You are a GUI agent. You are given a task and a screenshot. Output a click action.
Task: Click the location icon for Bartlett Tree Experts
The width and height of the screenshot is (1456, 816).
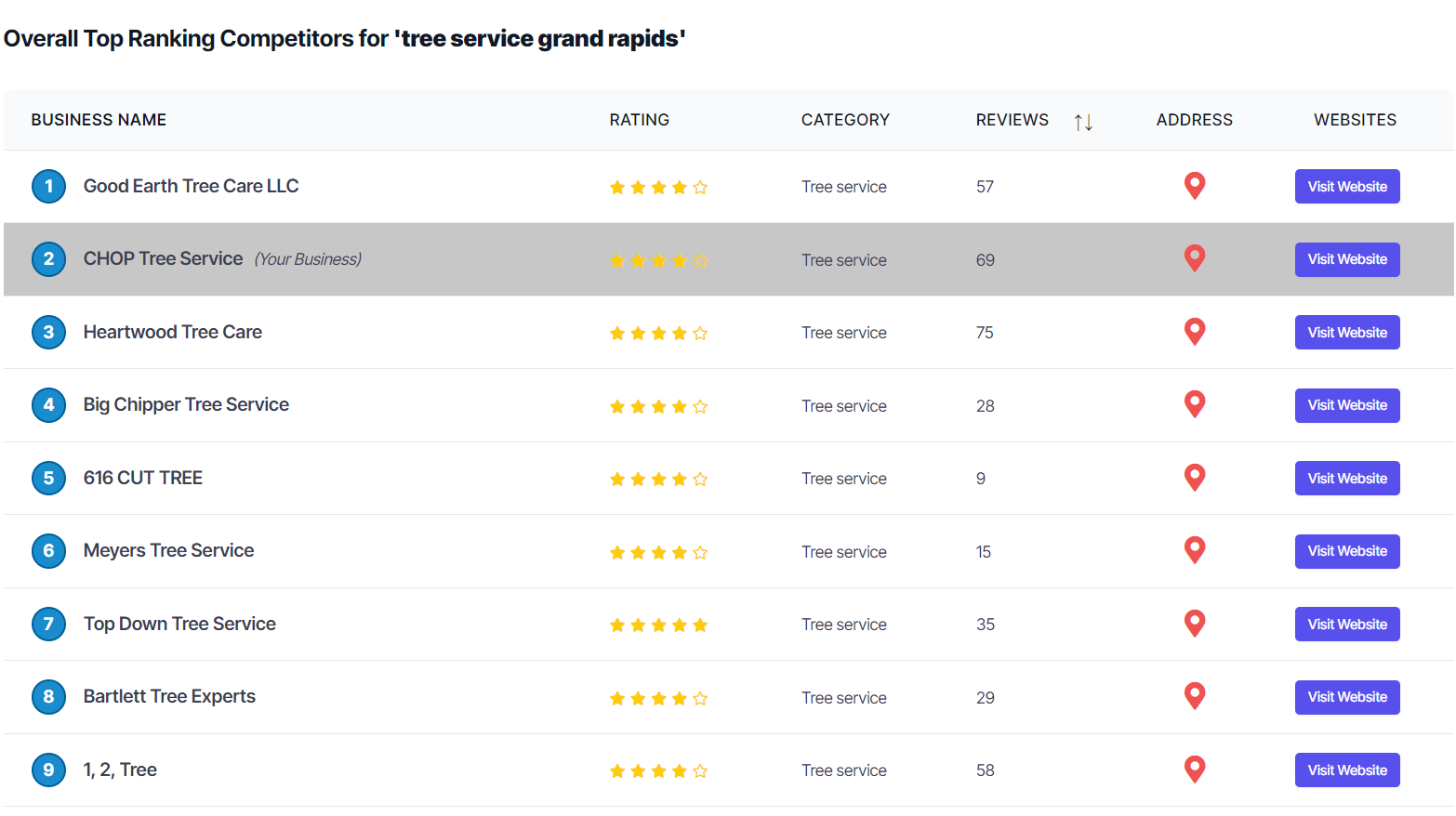point(1195,696)
